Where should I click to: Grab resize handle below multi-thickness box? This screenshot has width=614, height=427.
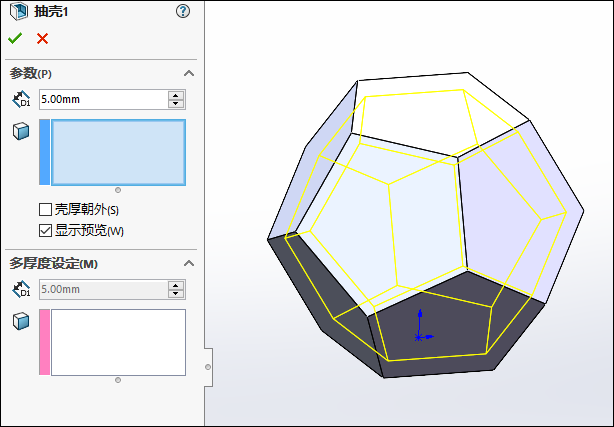[x=118, y=380]
